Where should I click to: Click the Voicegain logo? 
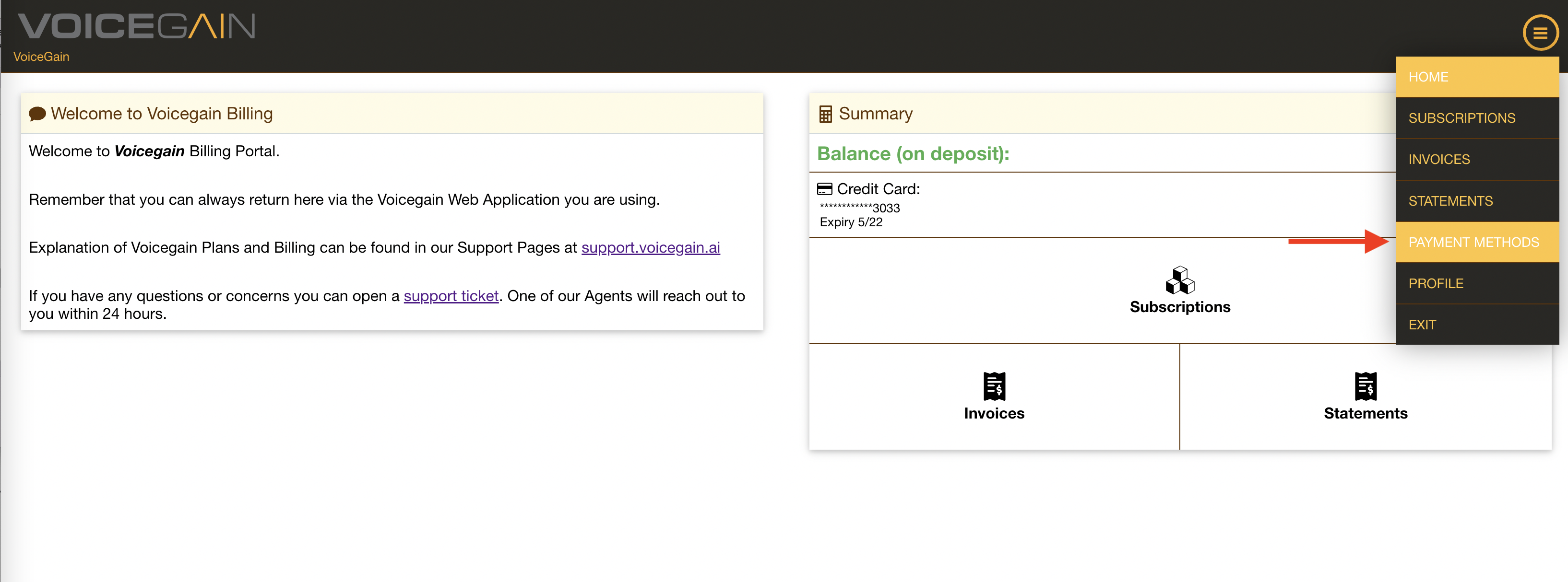pos(136,26)
